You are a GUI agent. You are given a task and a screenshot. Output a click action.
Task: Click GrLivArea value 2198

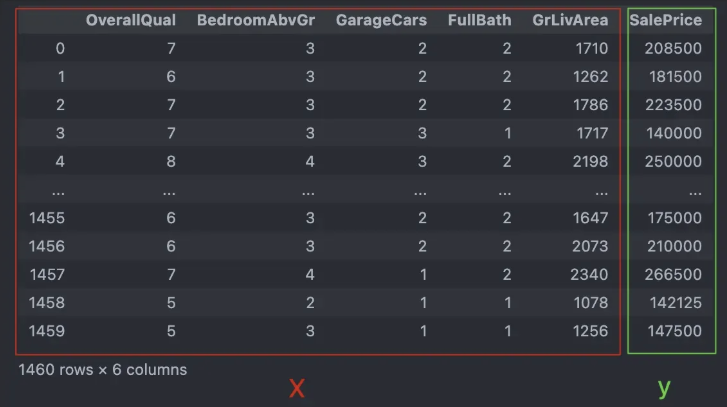(x=590, y=161)
